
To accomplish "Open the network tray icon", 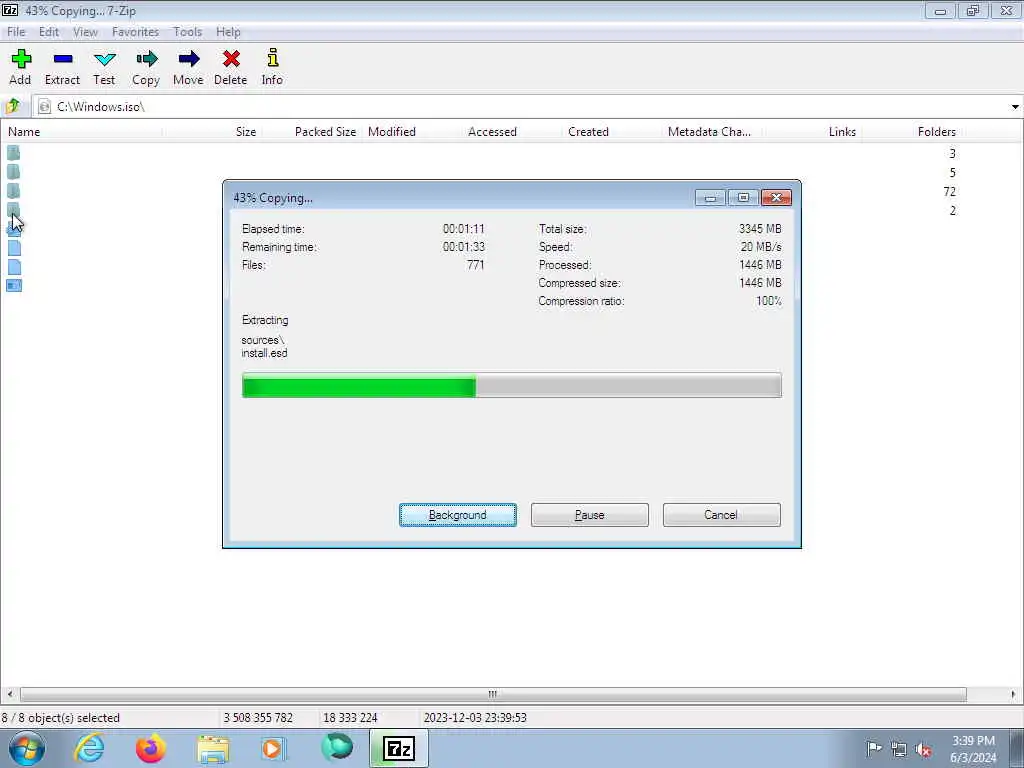I will point(899,750).
